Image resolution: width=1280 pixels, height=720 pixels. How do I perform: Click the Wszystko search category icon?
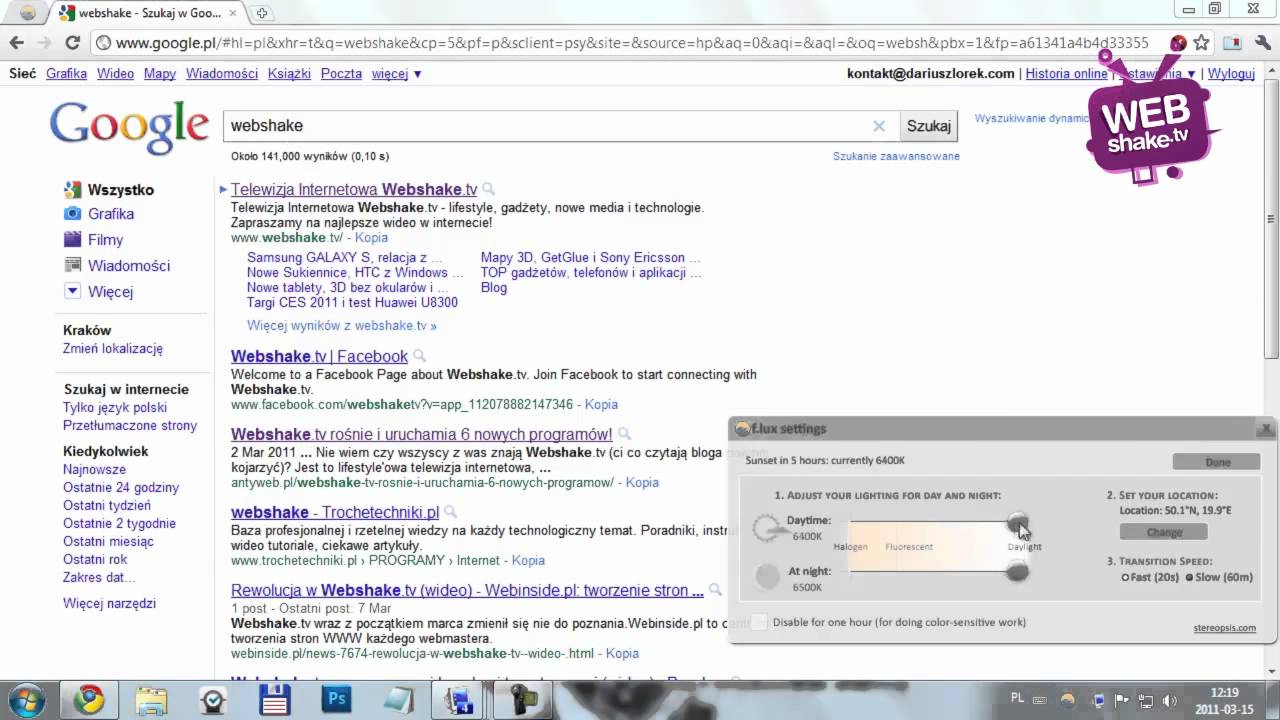tap(72, 190)
